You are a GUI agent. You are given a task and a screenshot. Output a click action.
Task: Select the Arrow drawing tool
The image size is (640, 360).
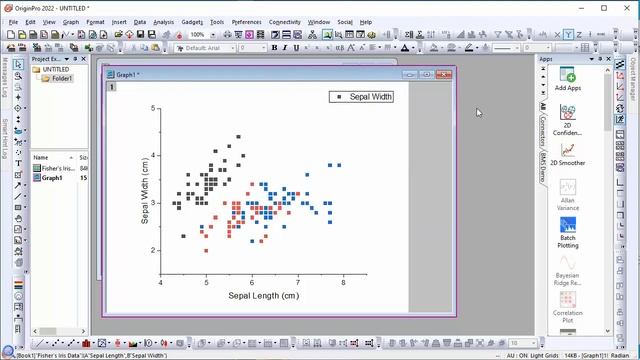point(18,185)
